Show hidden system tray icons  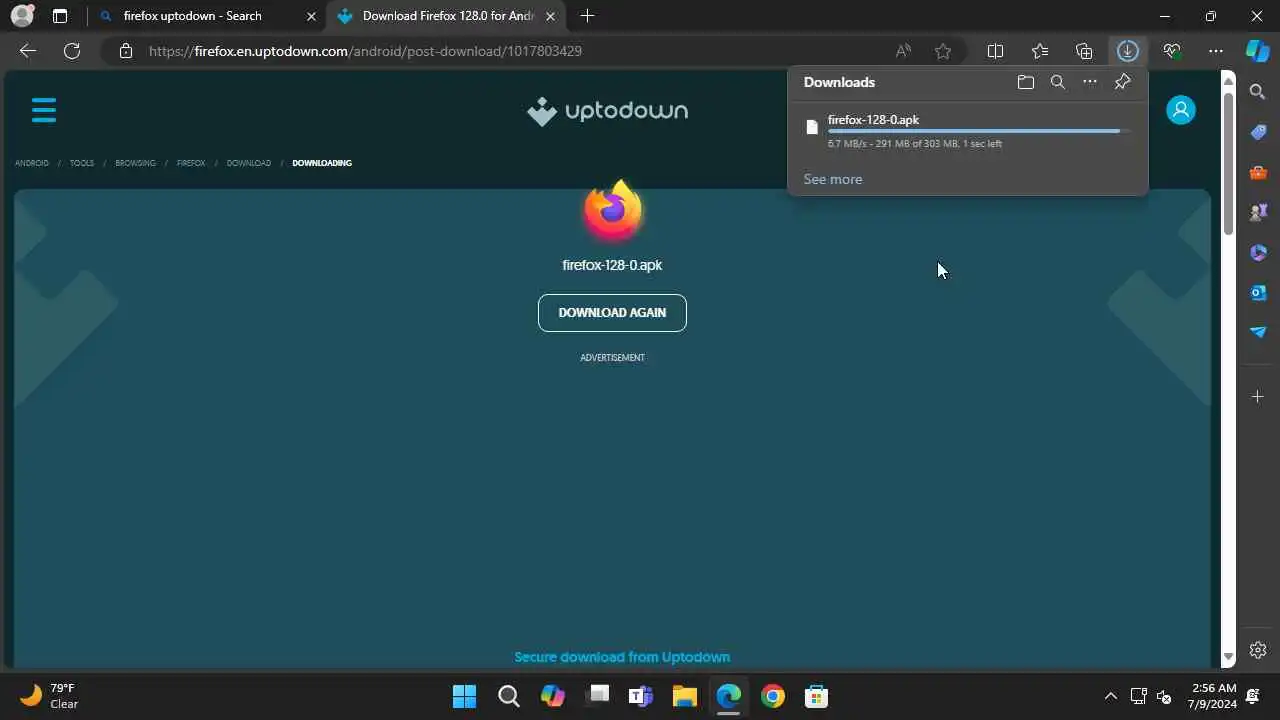(1110, 696)
